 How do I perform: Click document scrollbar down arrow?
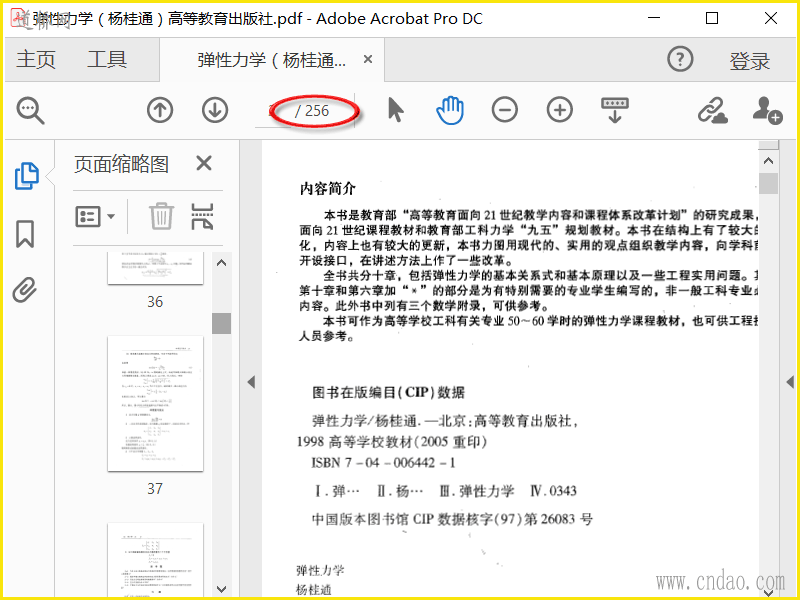coord(768,592)
